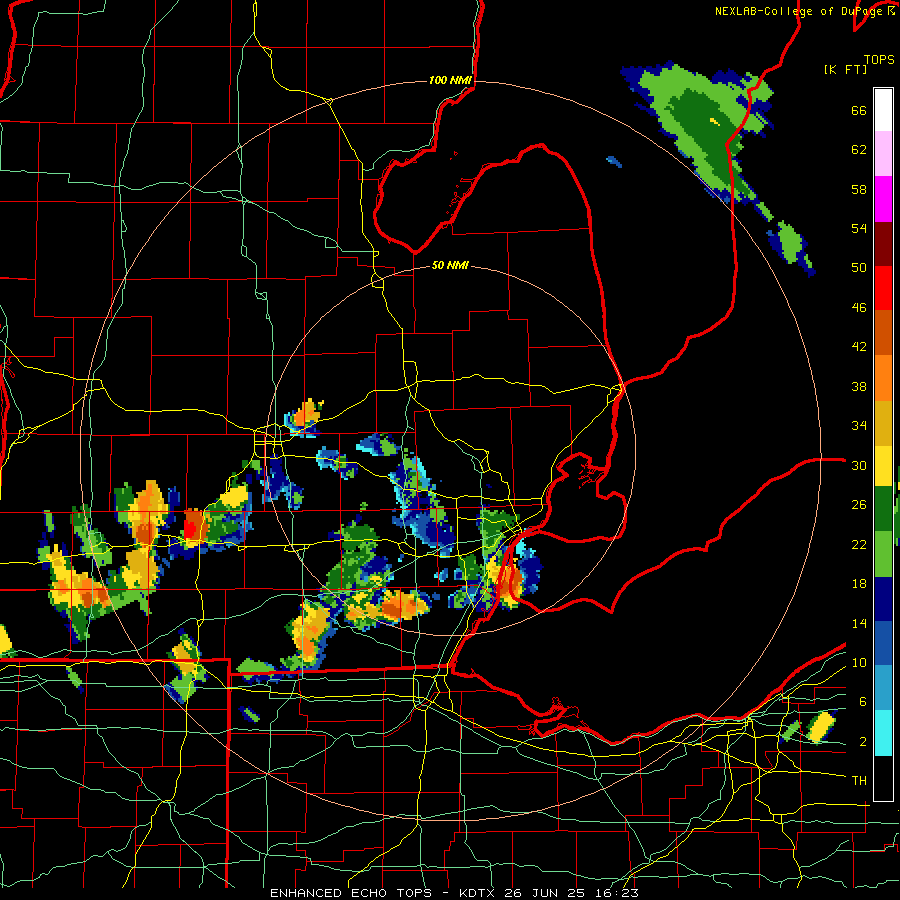The height and width of the screenshot is (900, 900).
Task: Click the 100 NMI range ring label
Action: click(x=450, y=80)
